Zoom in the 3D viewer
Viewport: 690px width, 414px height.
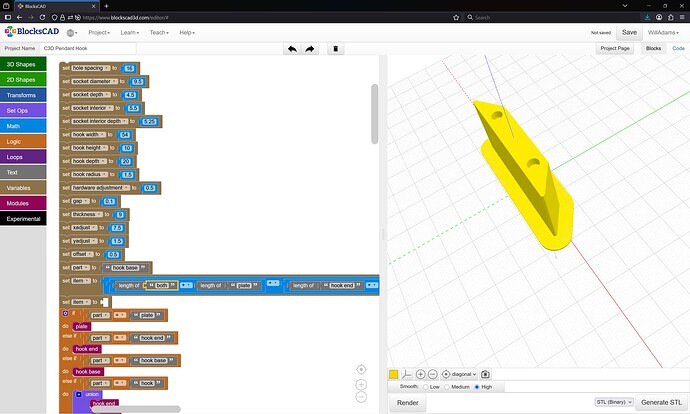[x=420, y=374]
